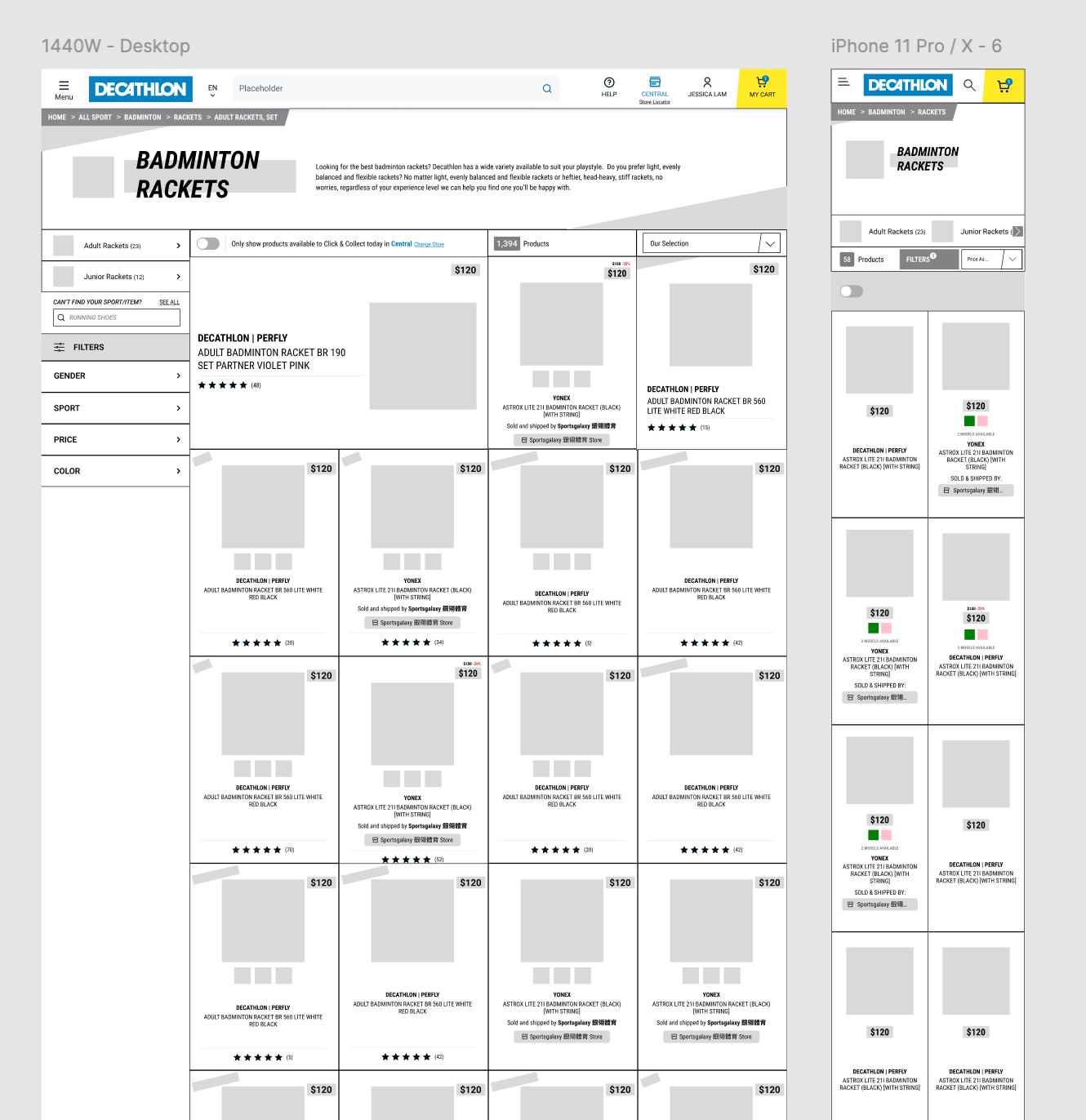Tap the iPhone FILTERS button
The height and width of the screenshot is (1120, 1086).
pos(929,260)
